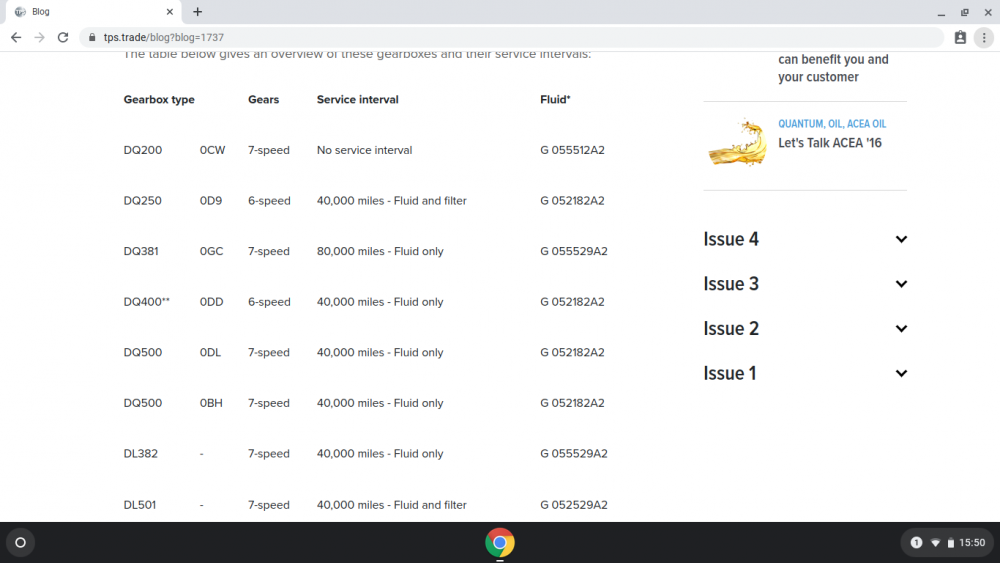Click the Wi-Fi status icon

[936, 543]
